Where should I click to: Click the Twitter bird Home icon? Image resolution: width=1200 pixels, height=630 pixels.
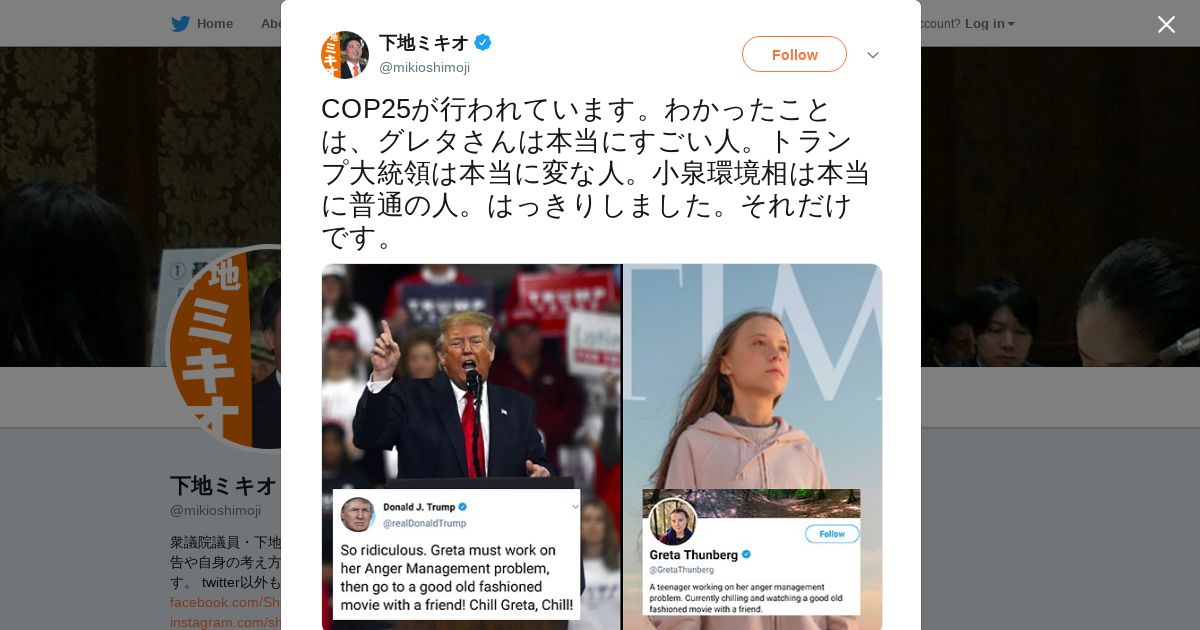coord(180,23)
